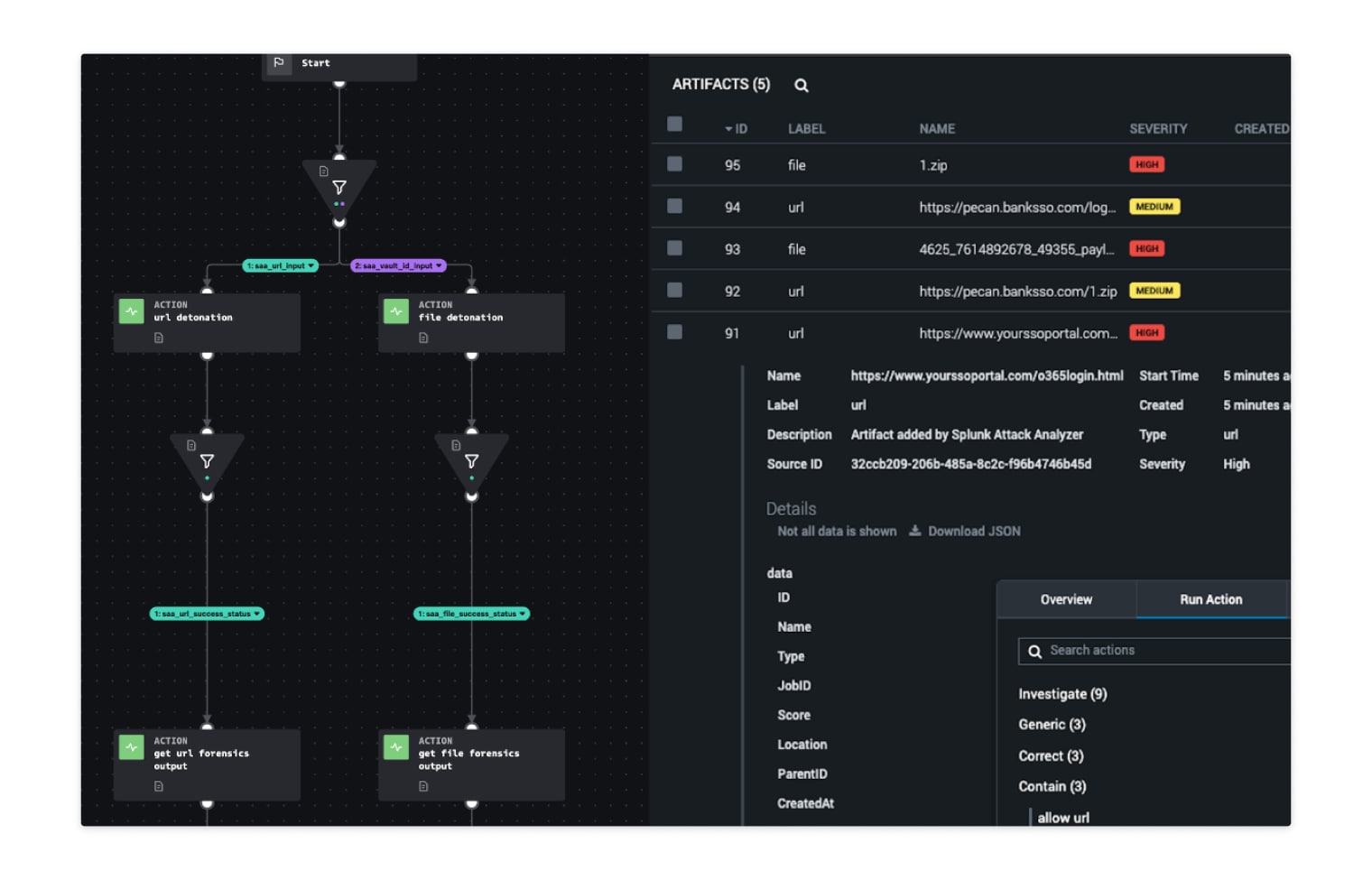This screenshot has width=1372, height=880.
Task: Select the filter funnel below file detonation
Action: coord(471,461)
